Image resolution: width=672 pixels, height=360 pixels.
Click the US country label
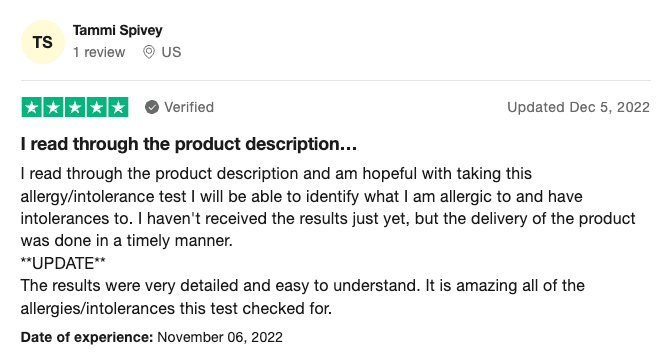(171, 52)
